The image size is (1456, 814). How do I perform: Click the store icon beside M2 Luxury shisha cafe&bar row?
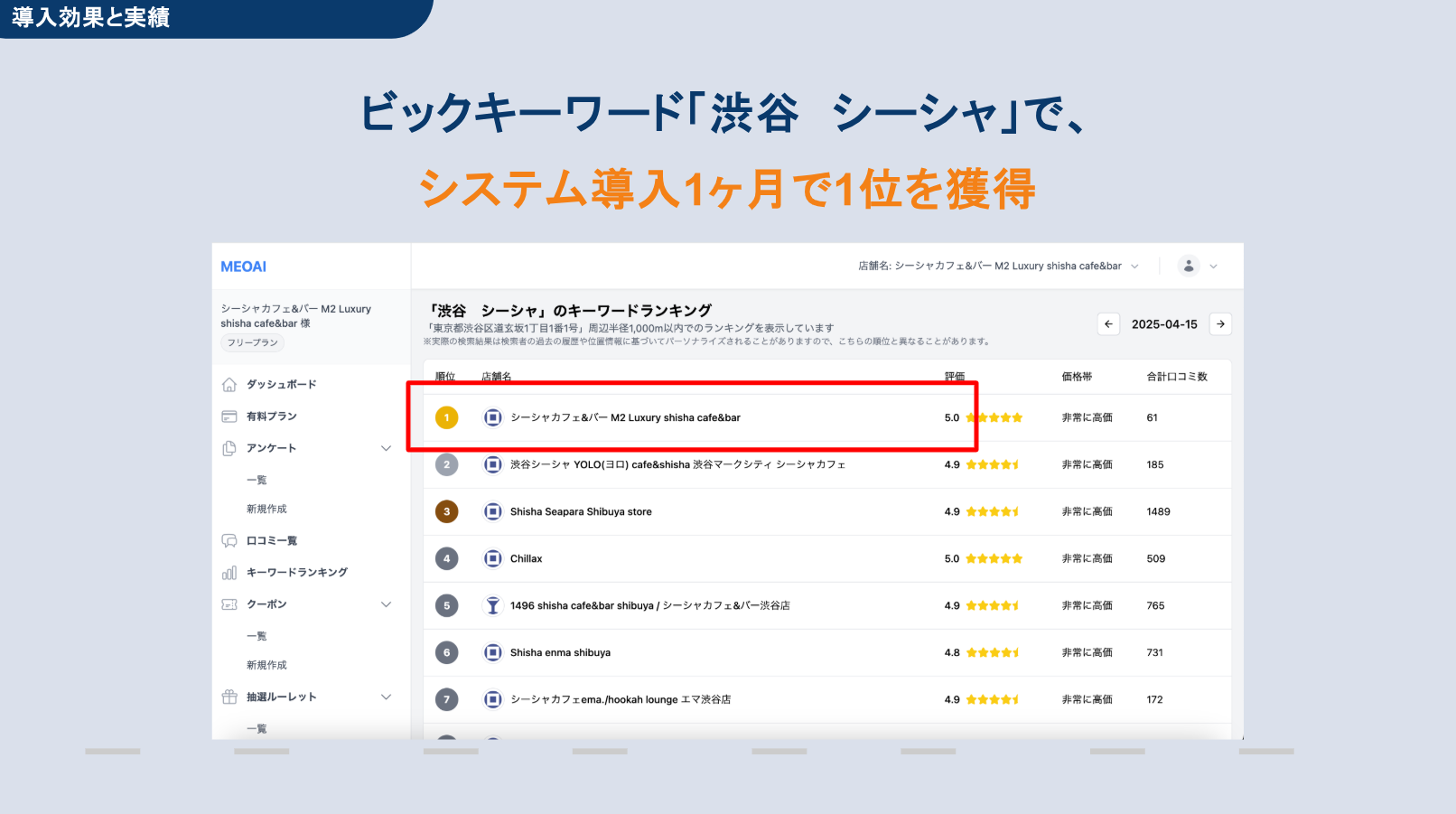coord(492,417)
